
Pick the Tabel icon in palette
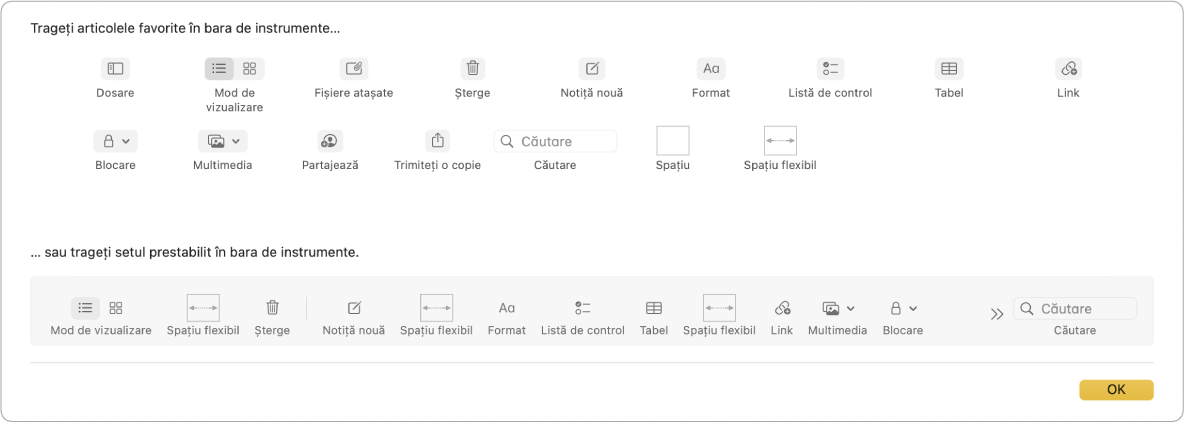[949, 69]
